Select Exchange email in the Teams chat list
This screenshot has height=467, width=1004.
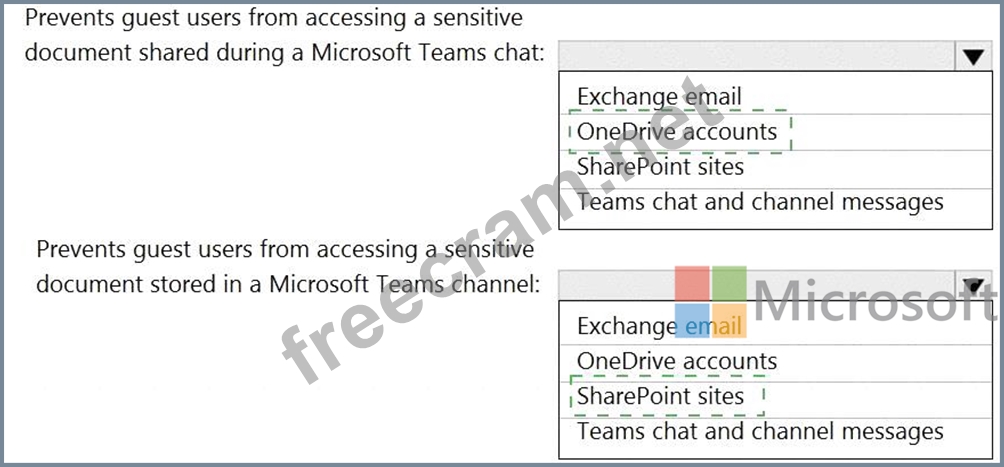point(659,97)
